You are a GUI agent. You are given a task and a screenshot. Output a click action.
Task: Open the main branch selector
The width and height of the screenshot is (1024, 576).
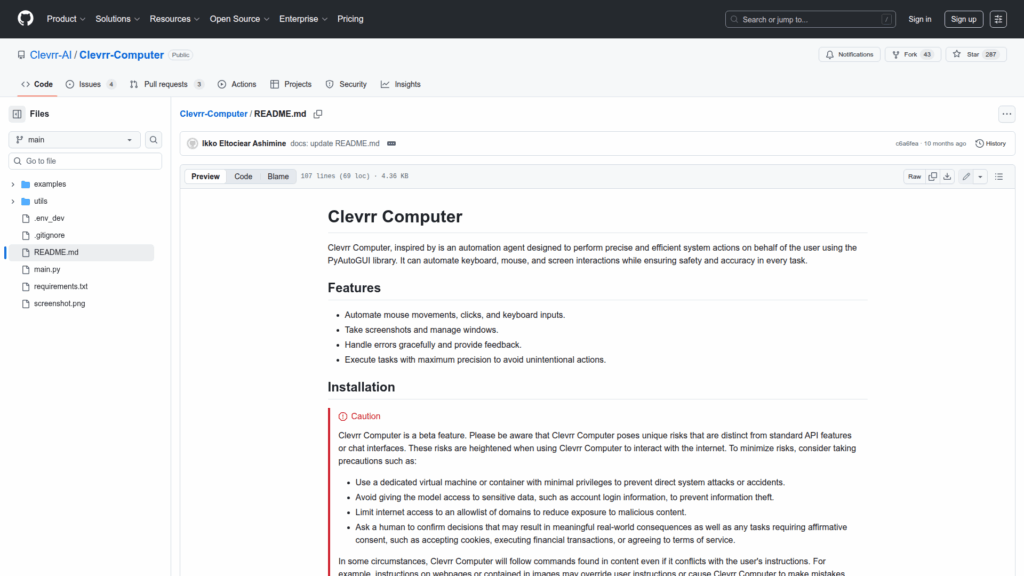click(74, 140)
